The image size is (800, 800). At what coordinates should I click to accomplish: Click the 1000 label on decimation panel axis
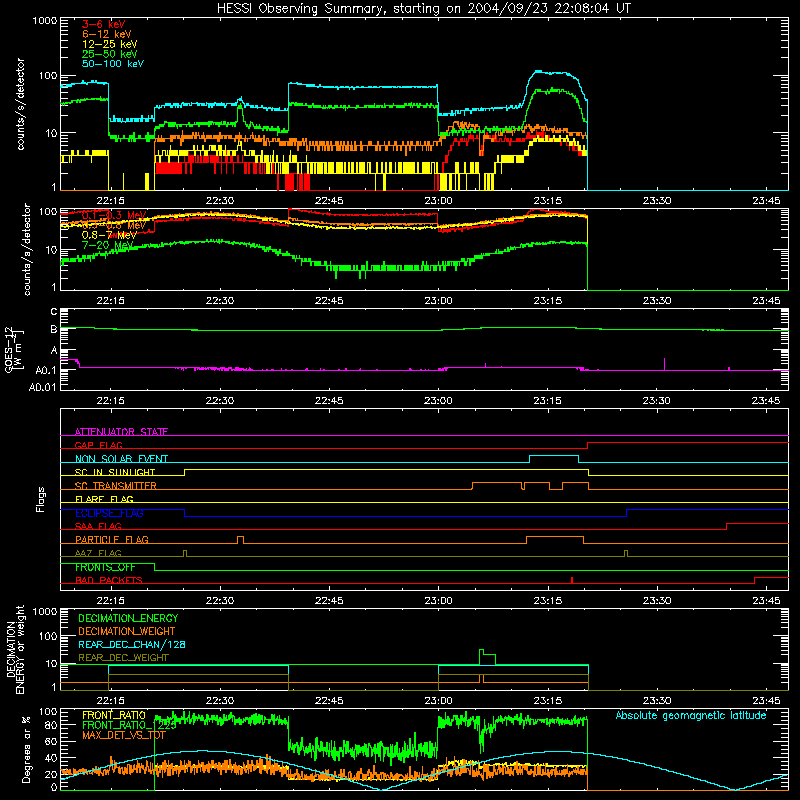click(x=44, y=612)
